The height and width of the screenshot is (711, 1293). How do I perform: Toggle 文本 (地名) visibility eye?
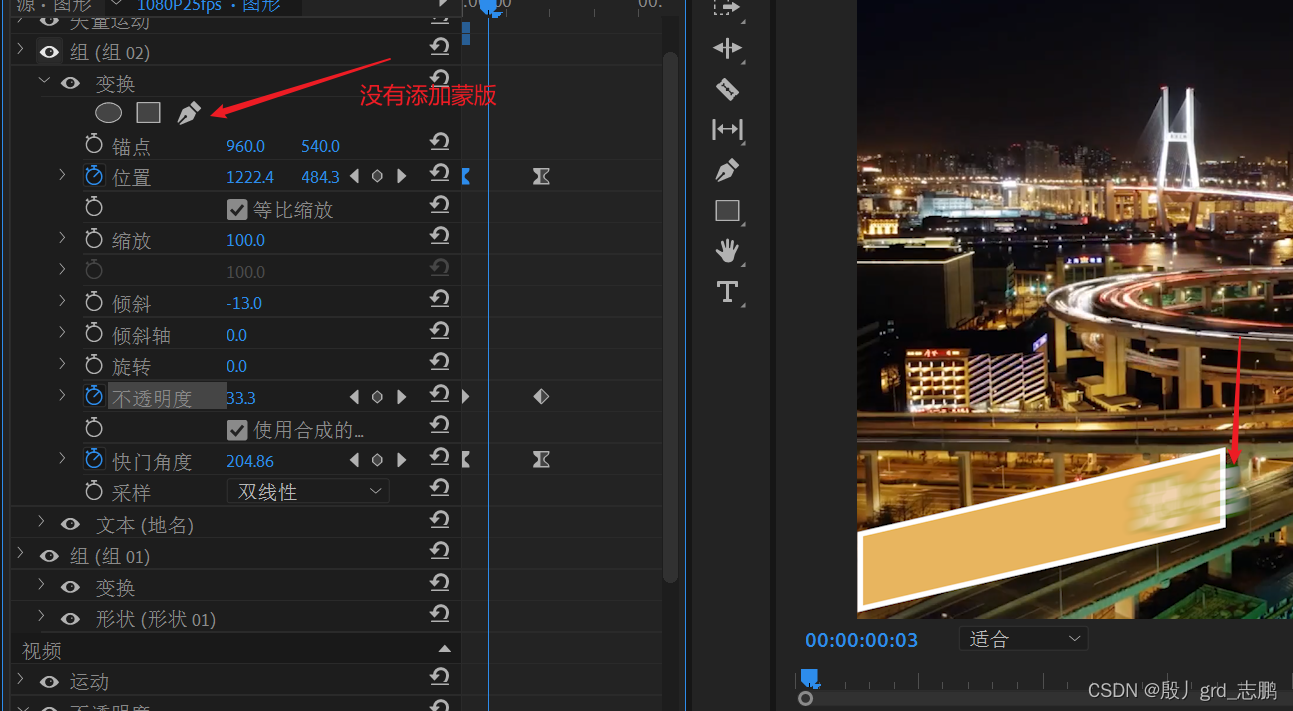(x=70, y=524)
